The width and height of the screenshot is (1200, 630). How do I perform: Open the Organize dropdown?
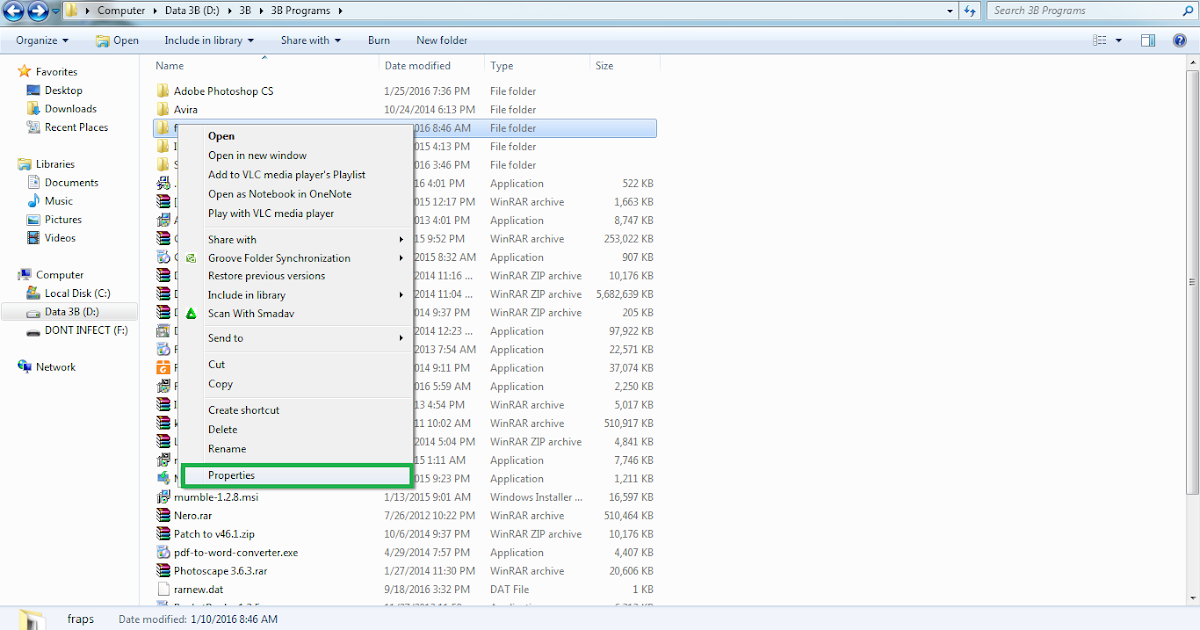pos(38,40)
